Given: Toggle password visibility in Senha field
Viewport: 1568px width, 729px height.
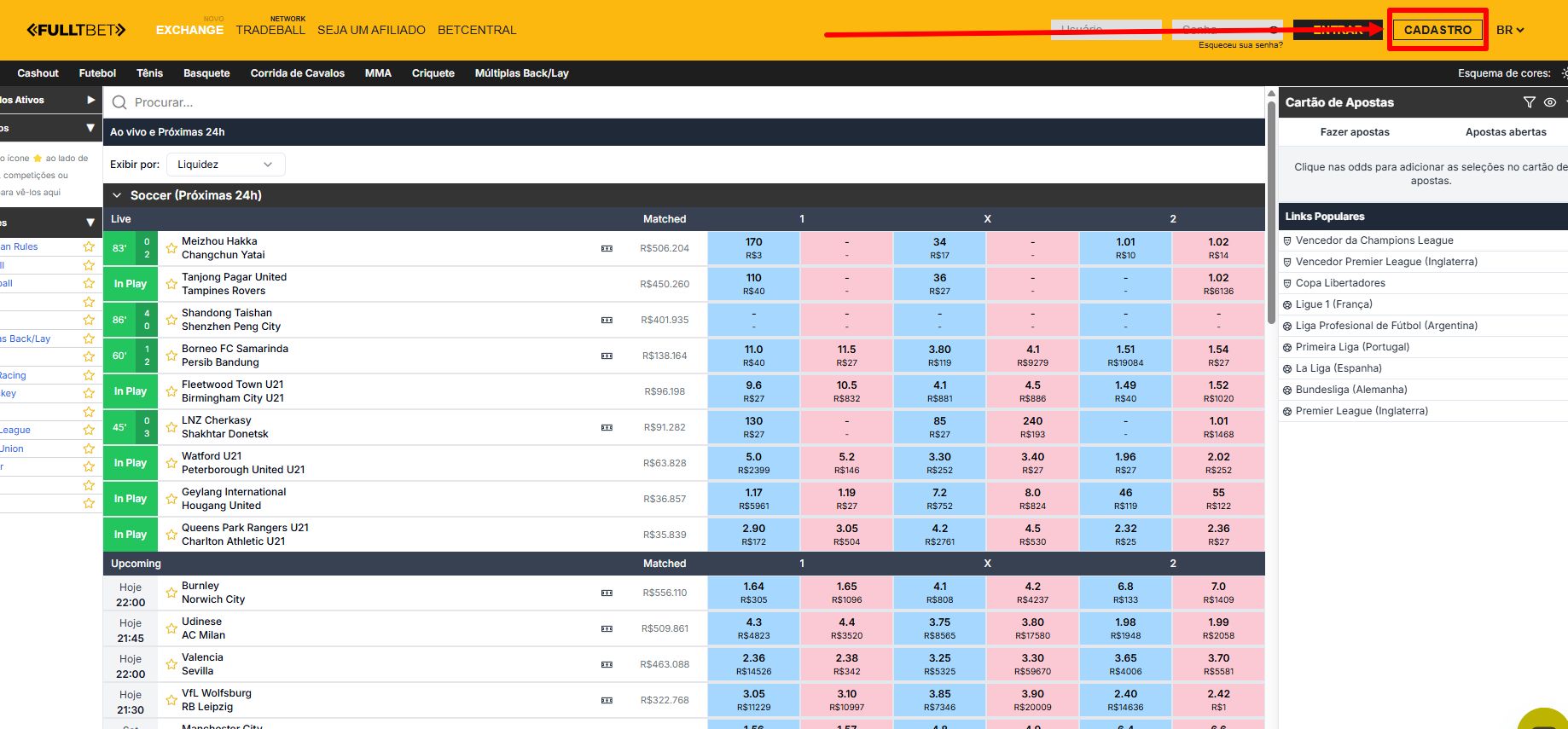Looking at the screenshot, I should click(1274, 30).
